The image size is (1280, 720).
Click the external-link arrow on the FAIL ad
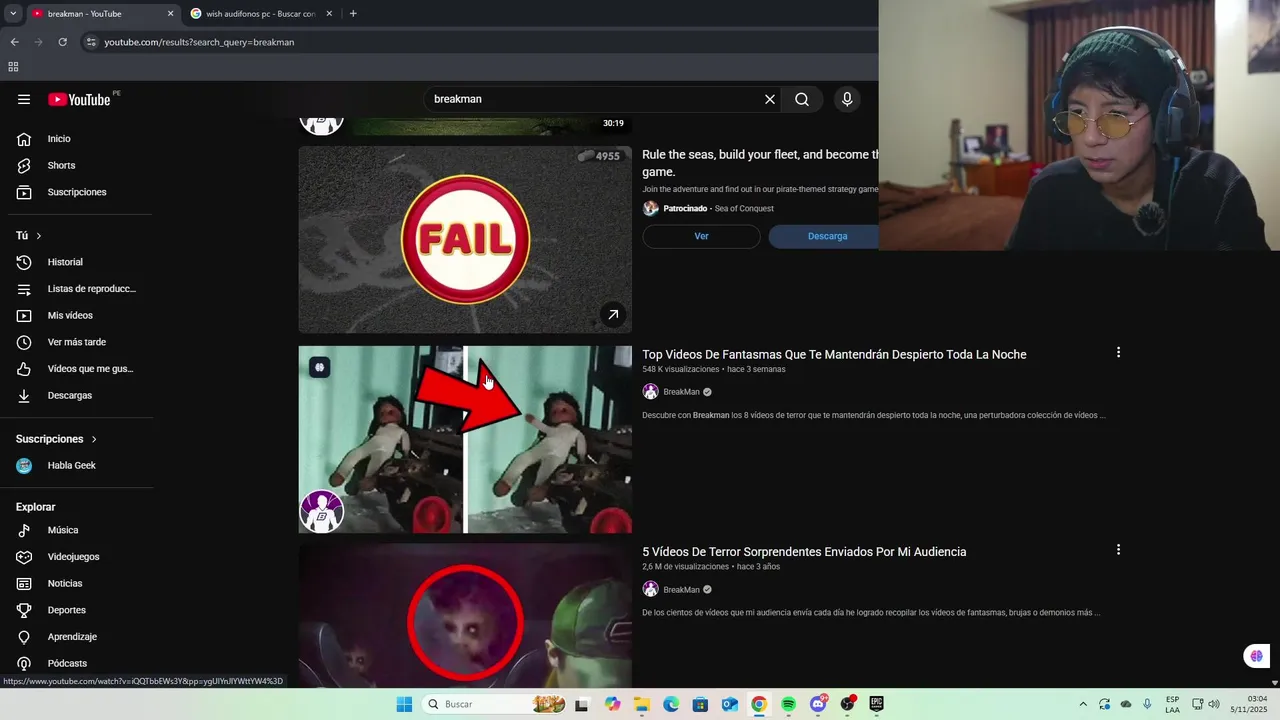[613, 314]
